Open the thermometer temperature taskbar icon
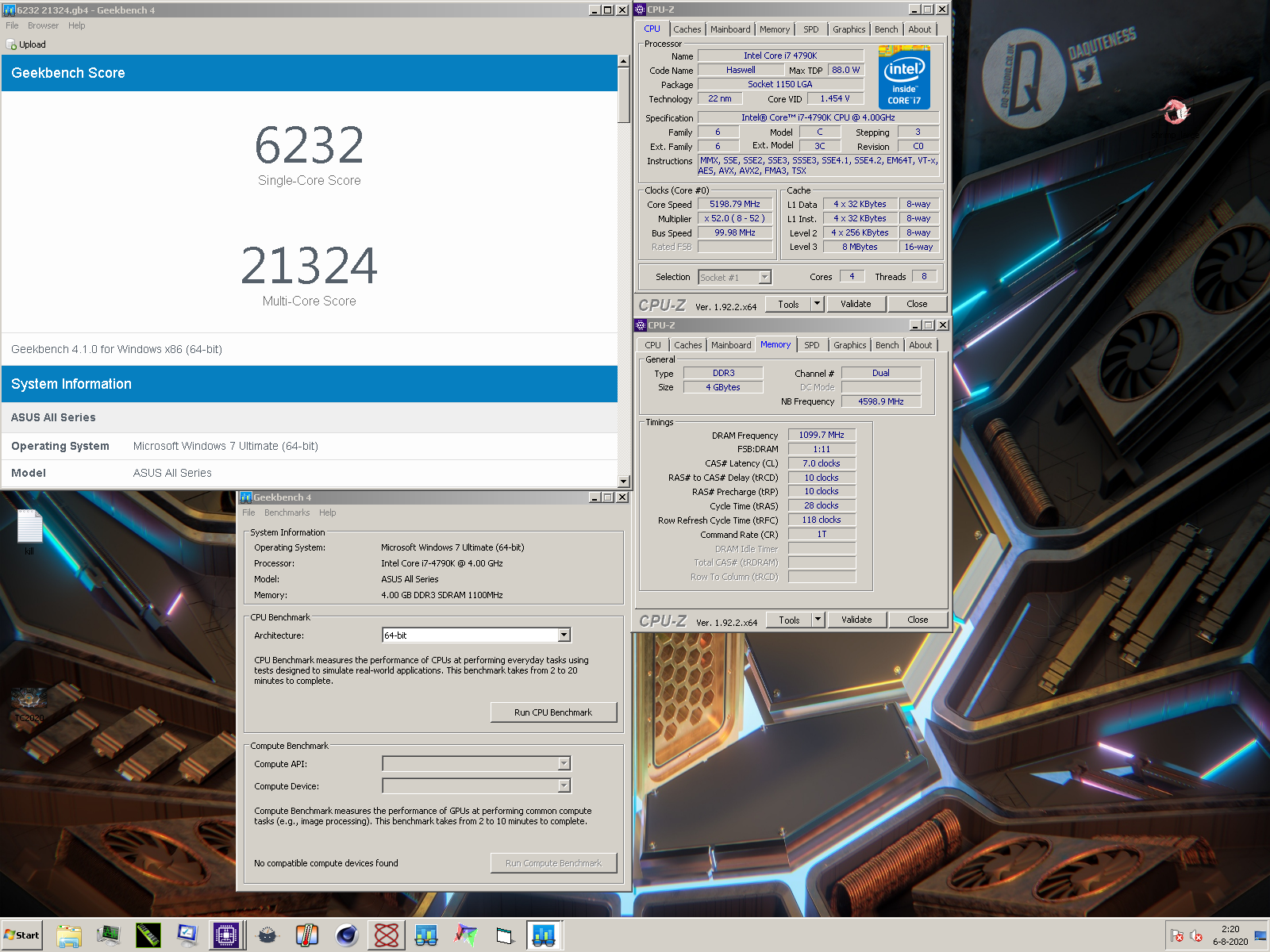Image resolution: width=1270 pixels, height=952 pixels. 307,935
